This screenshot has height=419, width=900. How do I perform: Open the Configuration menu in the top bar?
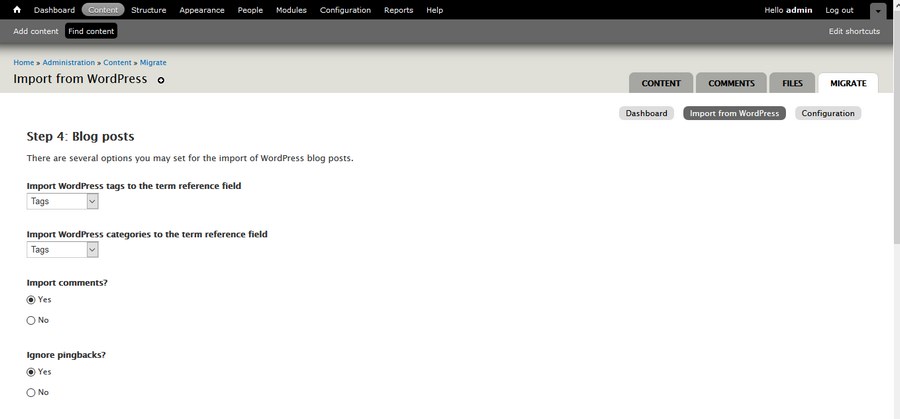click(x=346, y=10)
